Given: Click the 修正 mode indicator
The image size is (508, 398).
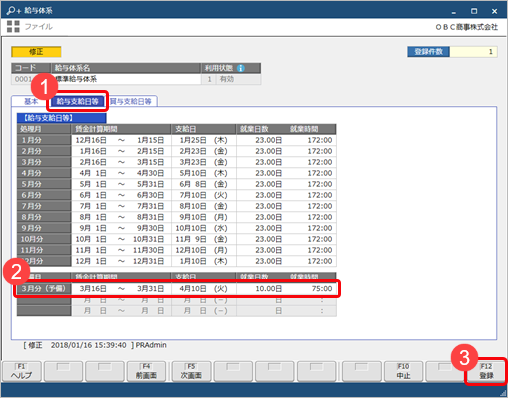Looking at the screenshot, I should point(36,52).
